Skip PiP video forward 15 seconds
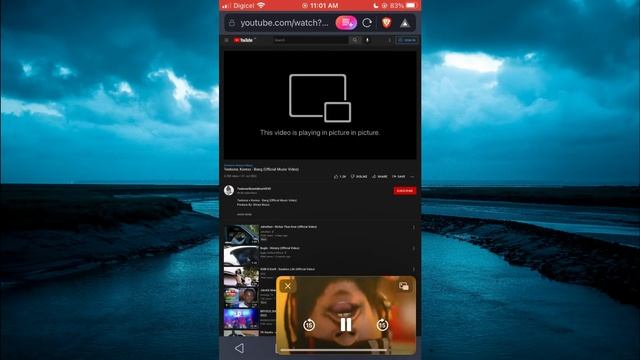The height and width of the screenshot is (360, 640). pos(382,325)
